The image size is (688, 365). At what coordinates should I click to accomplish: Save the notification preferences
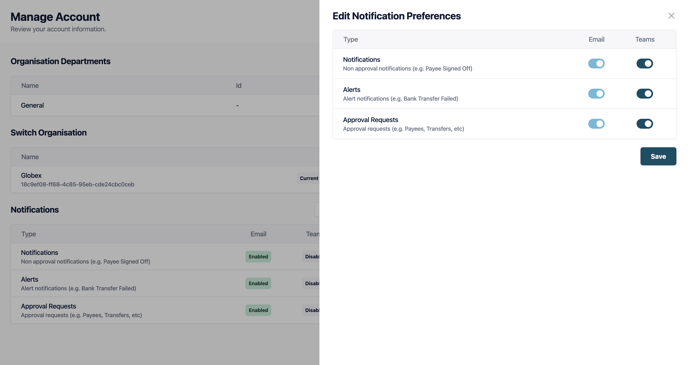(658, 157)
